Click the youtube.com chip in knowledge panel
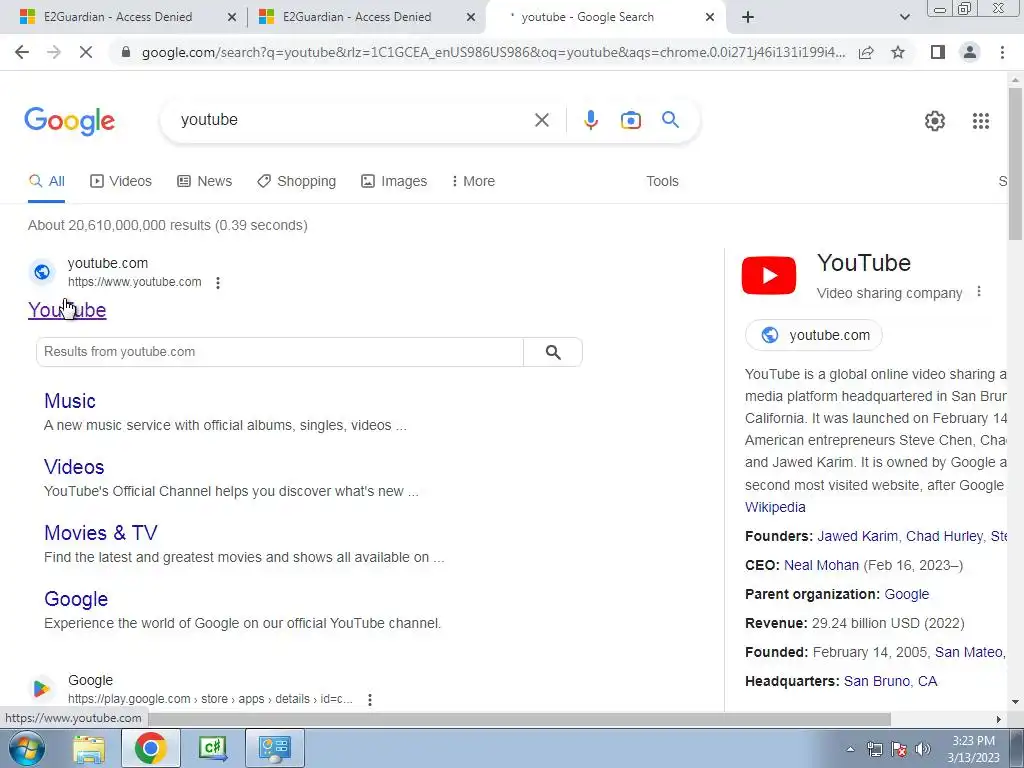Screen dimensions: 1024x768 (x=814, y=335)
